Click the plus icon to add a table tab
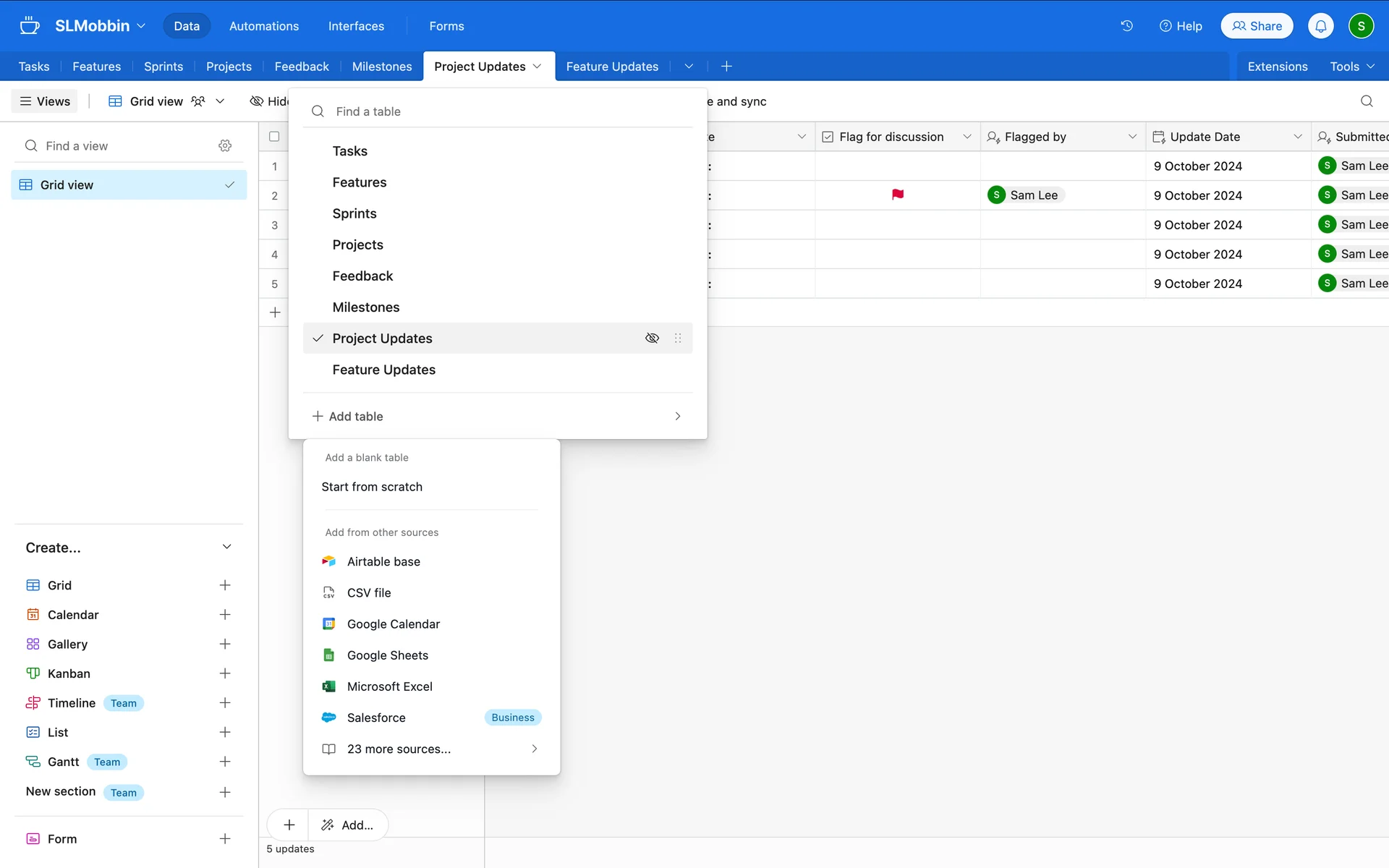Viewport: 1389px width, 868px height. pyautogui.click(x=726, y=67)
